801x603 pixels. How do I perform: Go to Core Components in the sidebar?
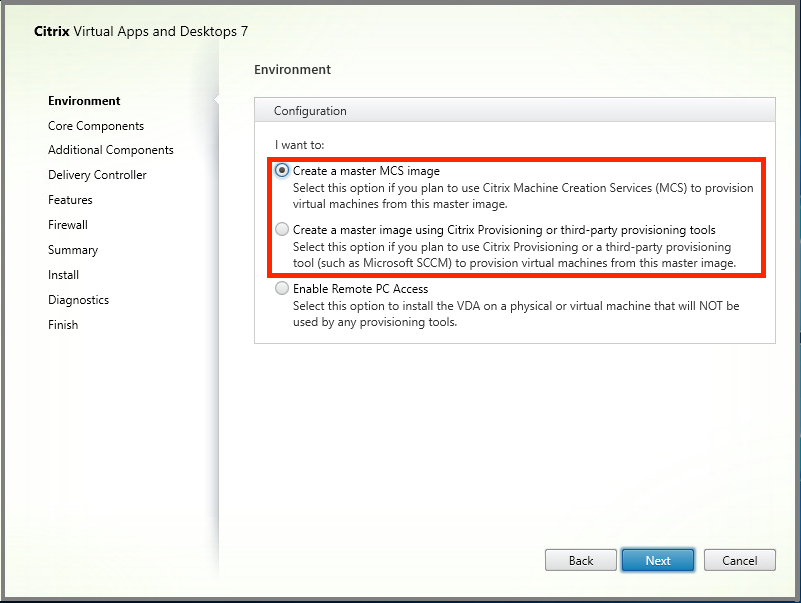tap(96, 126)
